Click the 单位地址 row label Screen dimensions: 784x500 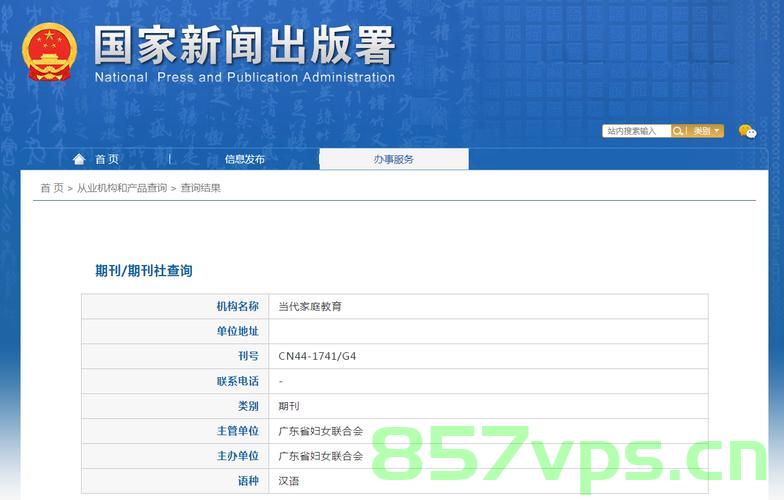point(238,332)
